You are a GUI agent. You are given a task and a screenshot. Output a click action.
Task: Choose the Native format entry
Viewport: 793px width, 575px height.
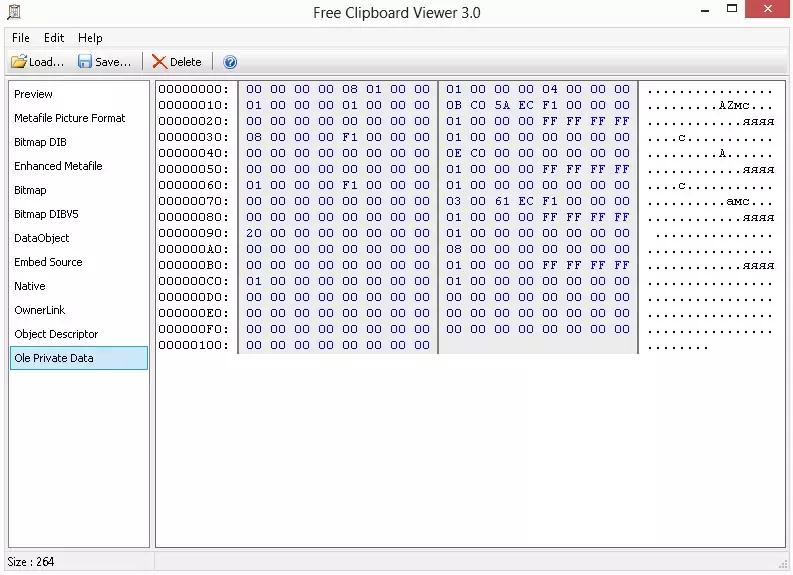pos(79,286)
